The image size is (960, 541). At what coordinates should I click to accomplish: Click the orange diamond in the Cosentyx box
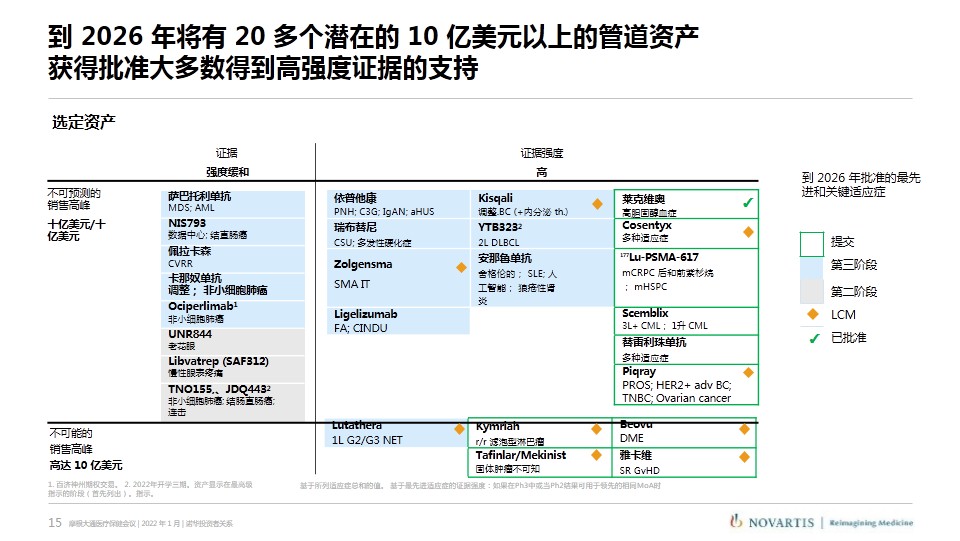pos(747,232)
